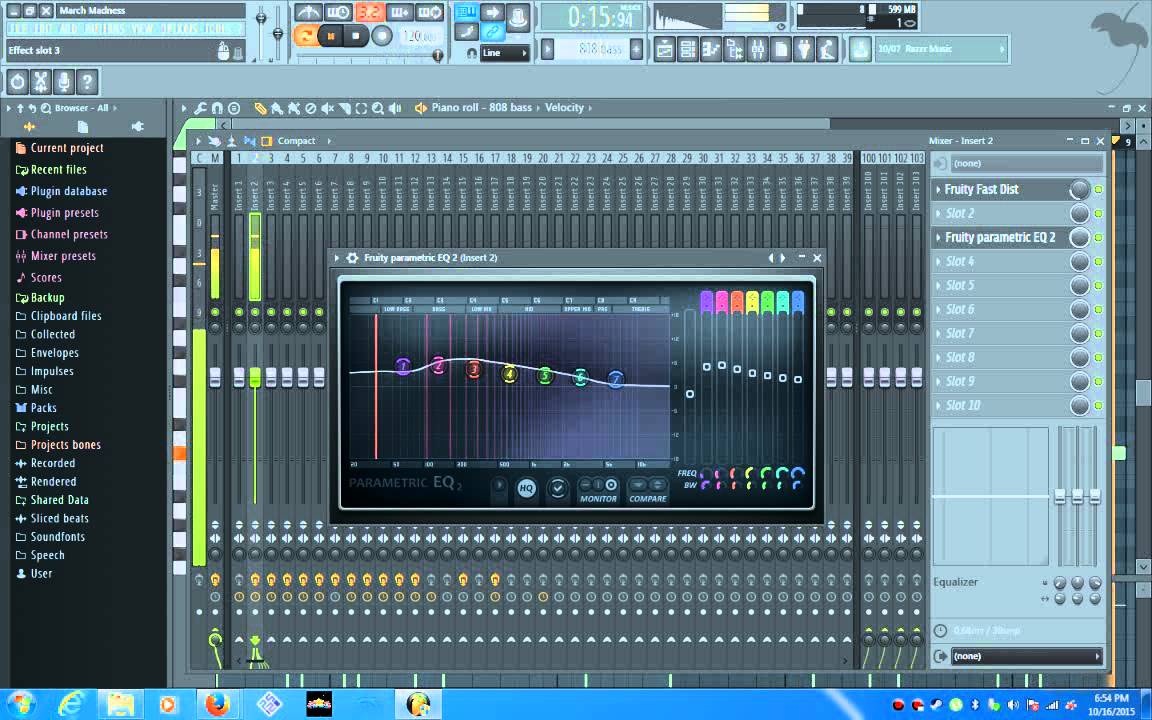
Task: Click the purple band 1 color tab
Action: pyautogui.click(x=707, y=301)
